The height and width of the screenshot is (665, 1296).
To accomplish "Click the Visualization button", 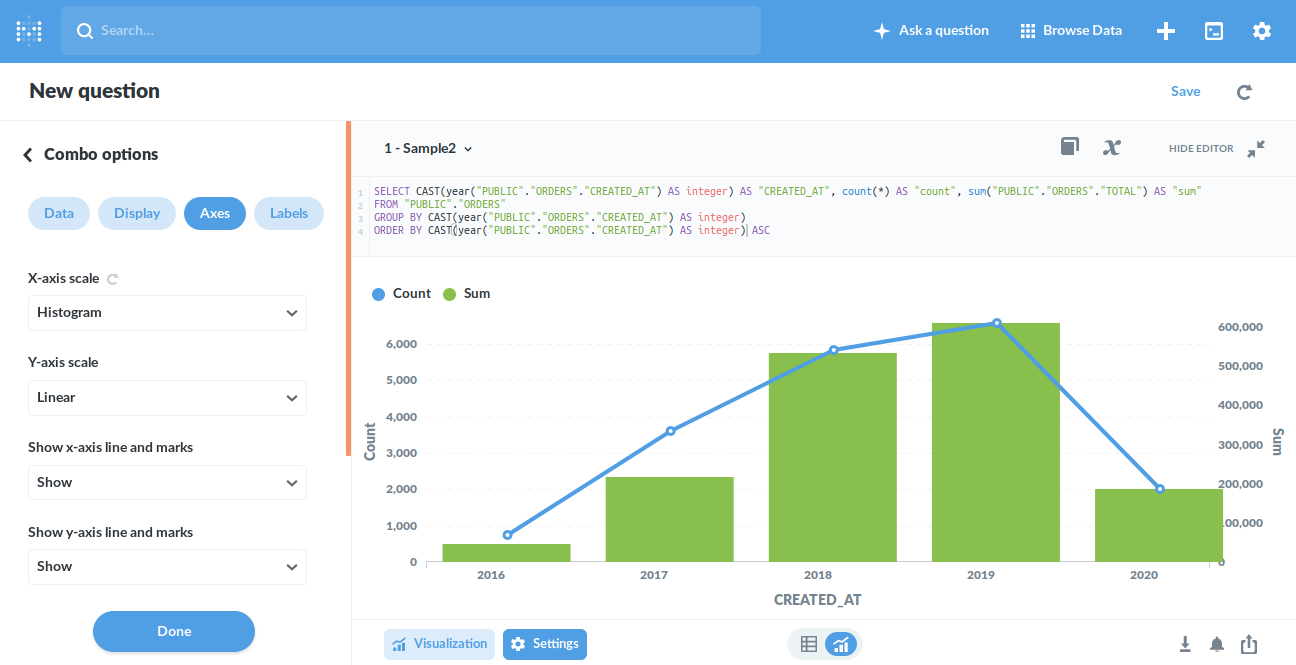I will pyautogui.click(x=440, y=644).
